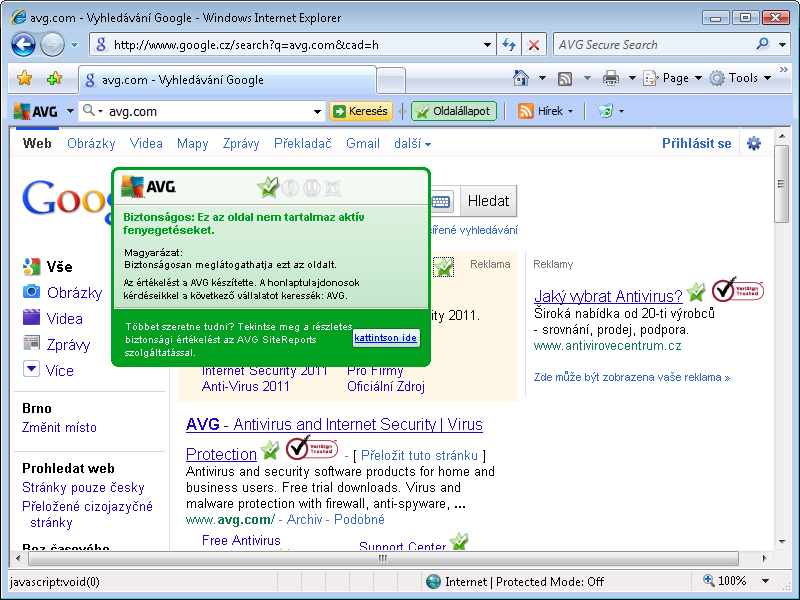Click the magnifier icon in AVG Secure Search
This screenshot has width=800, height=600.
pos(762,44)
